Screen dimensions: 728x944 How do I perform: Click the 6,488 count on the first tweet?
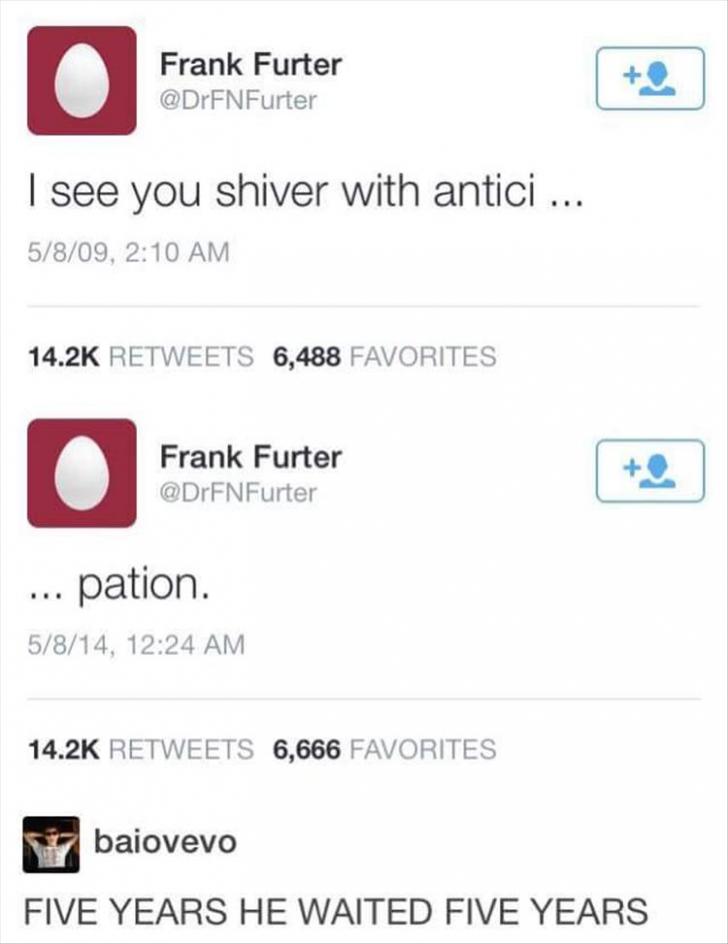[x=307, y=356]
